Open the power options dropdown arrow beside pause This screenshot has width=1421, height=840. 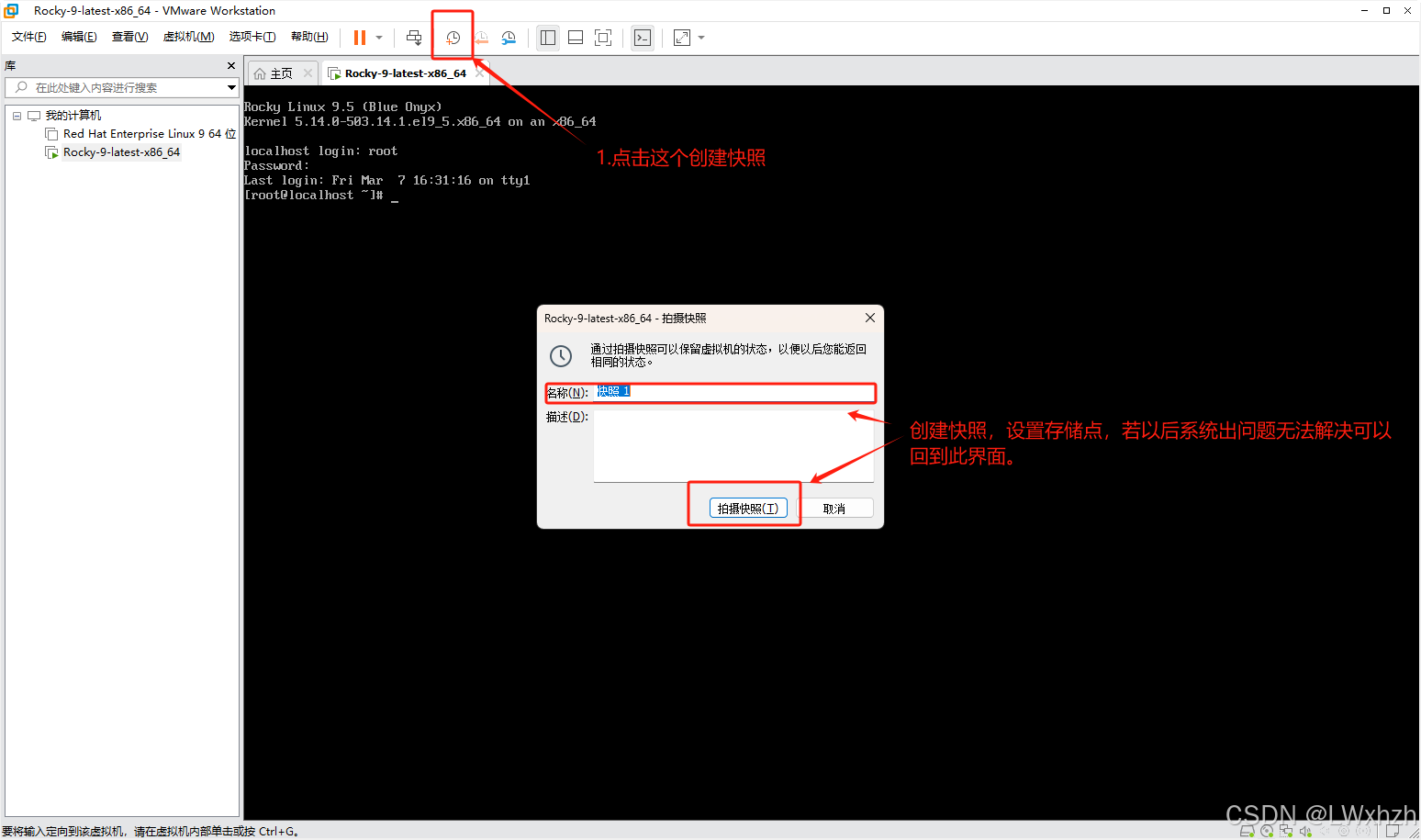(x=379, y=38)
